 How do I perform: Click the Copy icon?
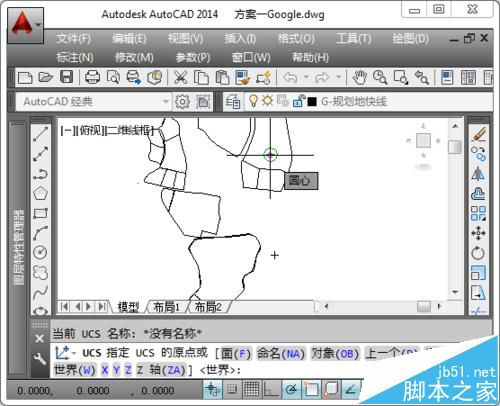201,77
